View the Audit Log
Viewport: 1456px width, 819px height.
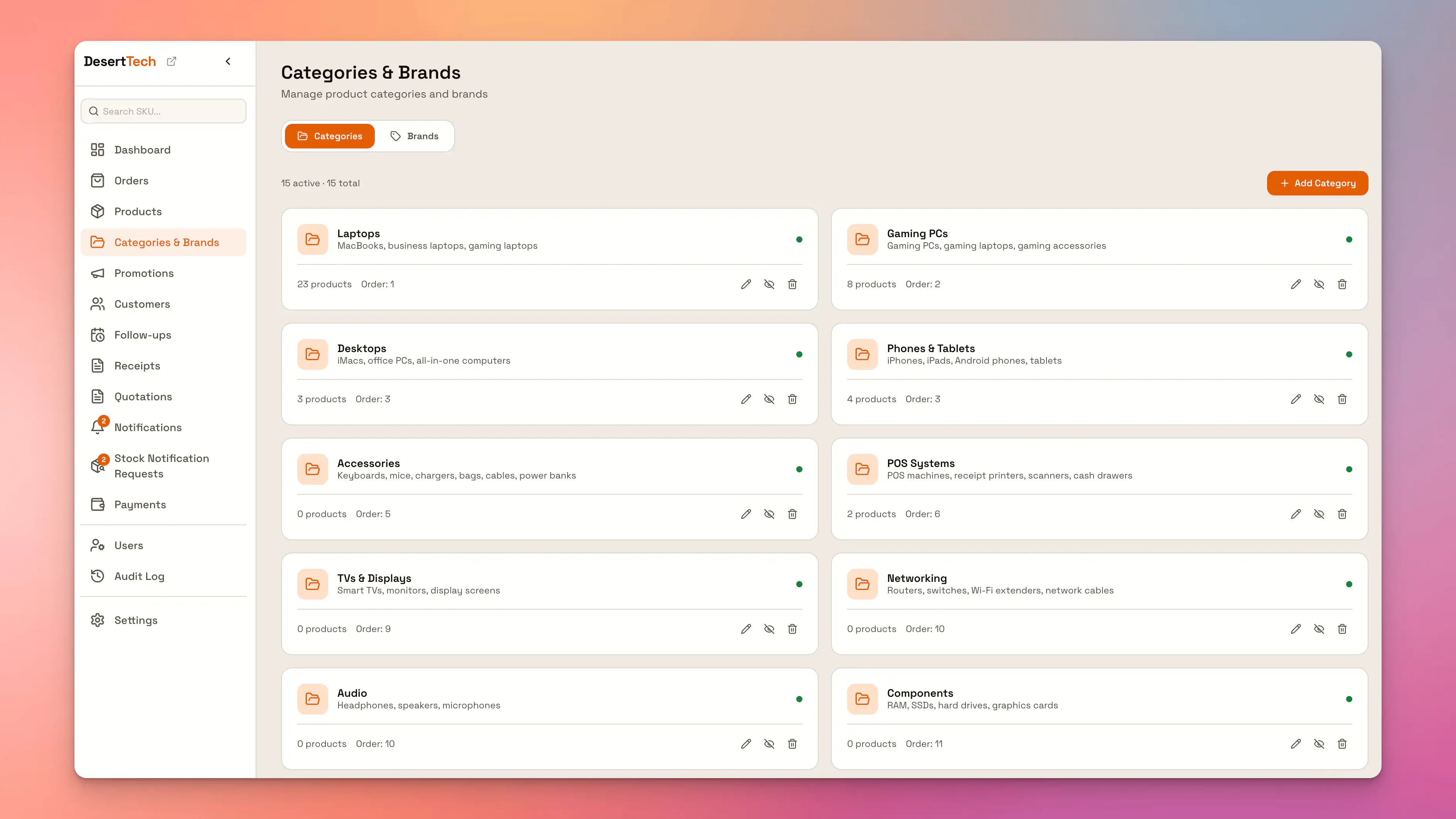[163, 576]
